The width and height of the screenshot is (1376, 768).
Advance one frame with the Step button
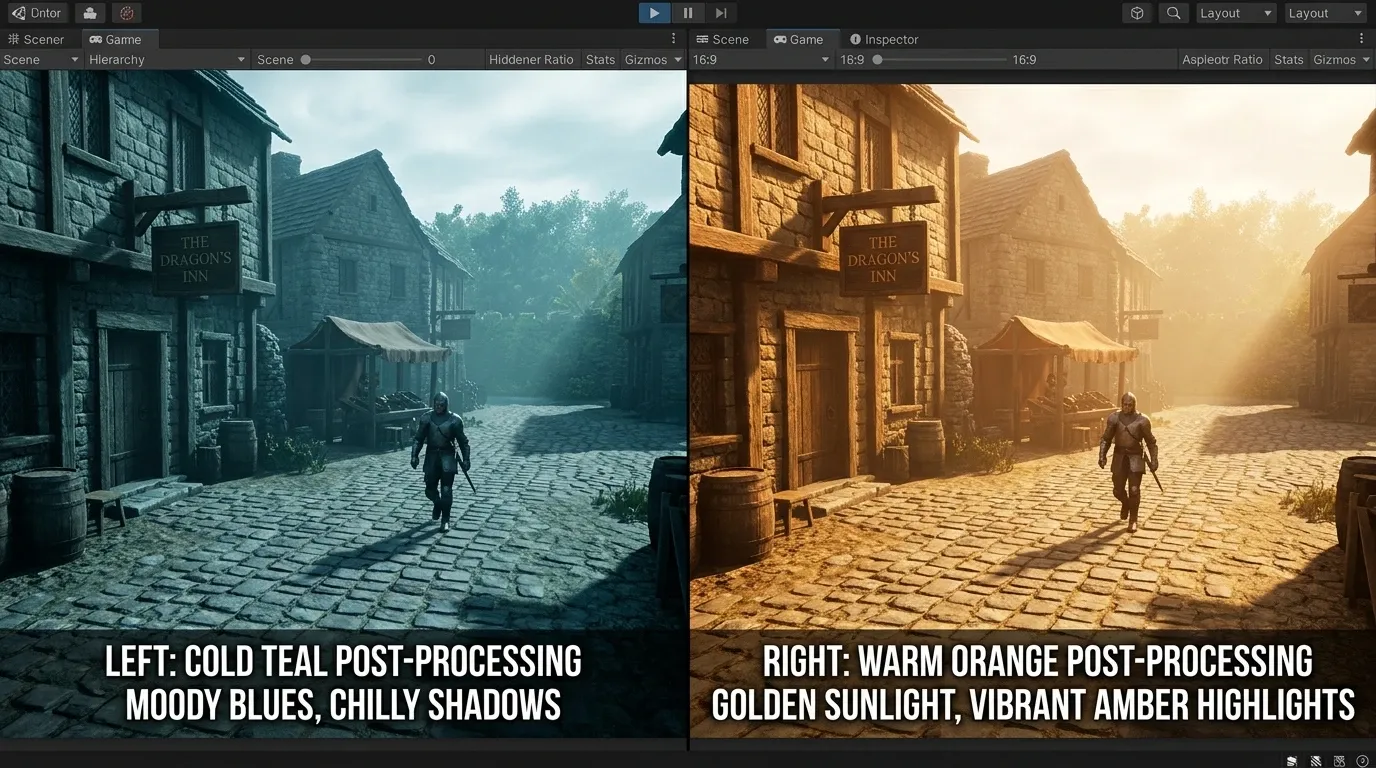(721, 13)
